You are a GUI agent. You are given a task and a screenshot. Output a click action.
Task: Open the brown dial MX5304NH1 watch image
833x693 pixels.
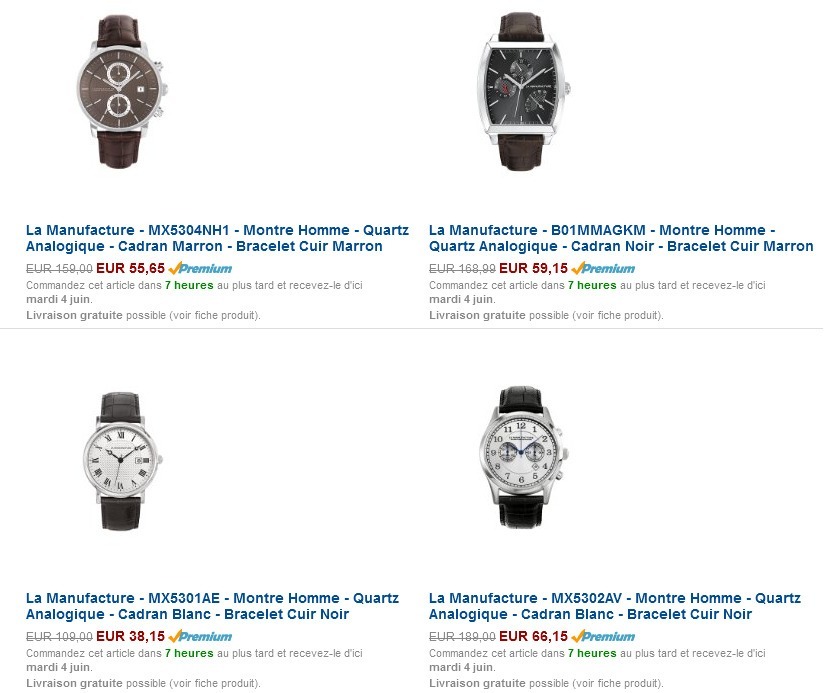coord(122,91)
